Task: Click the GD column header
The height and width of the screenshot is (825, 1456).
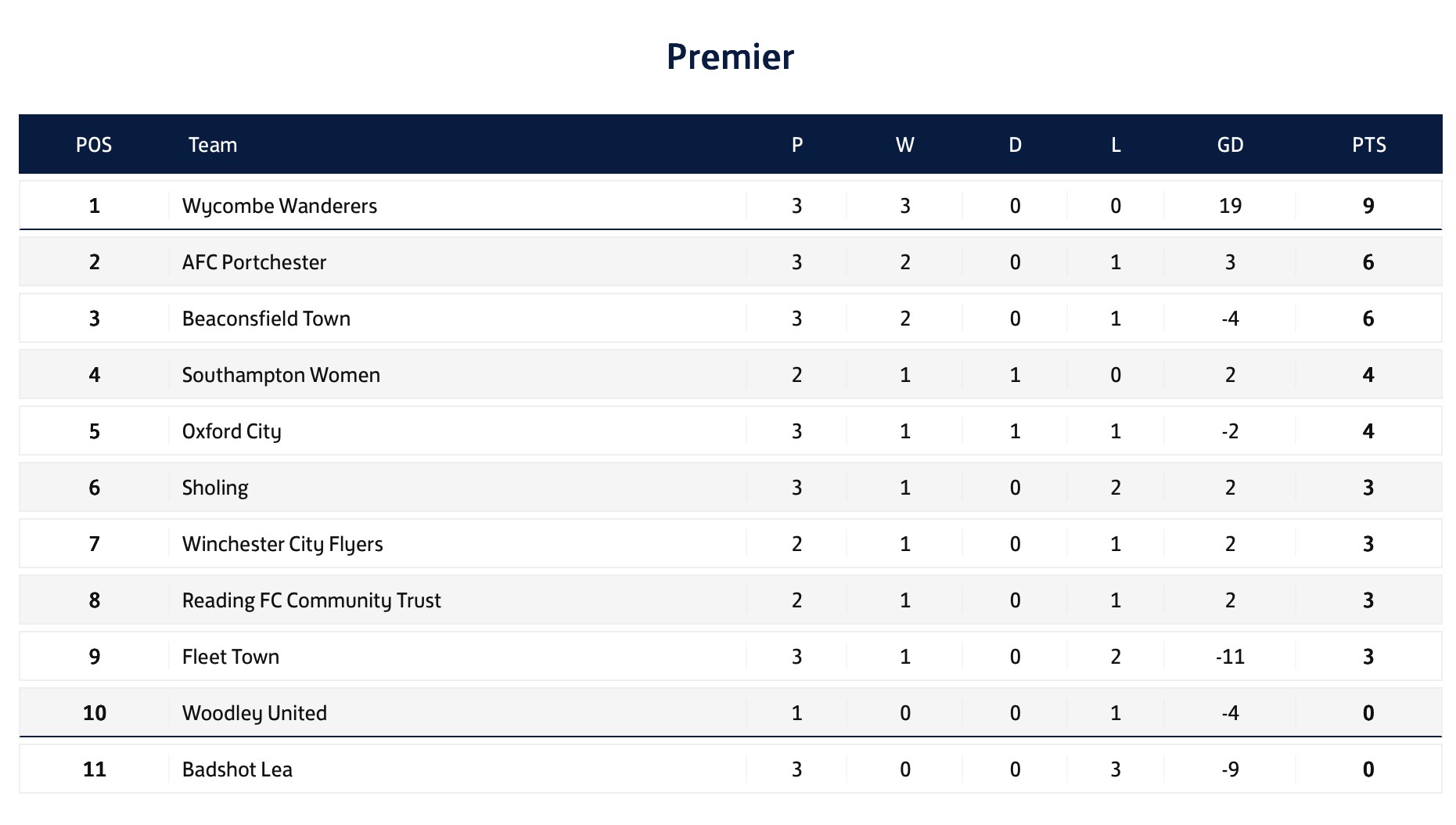Action: click(1230, 145)
